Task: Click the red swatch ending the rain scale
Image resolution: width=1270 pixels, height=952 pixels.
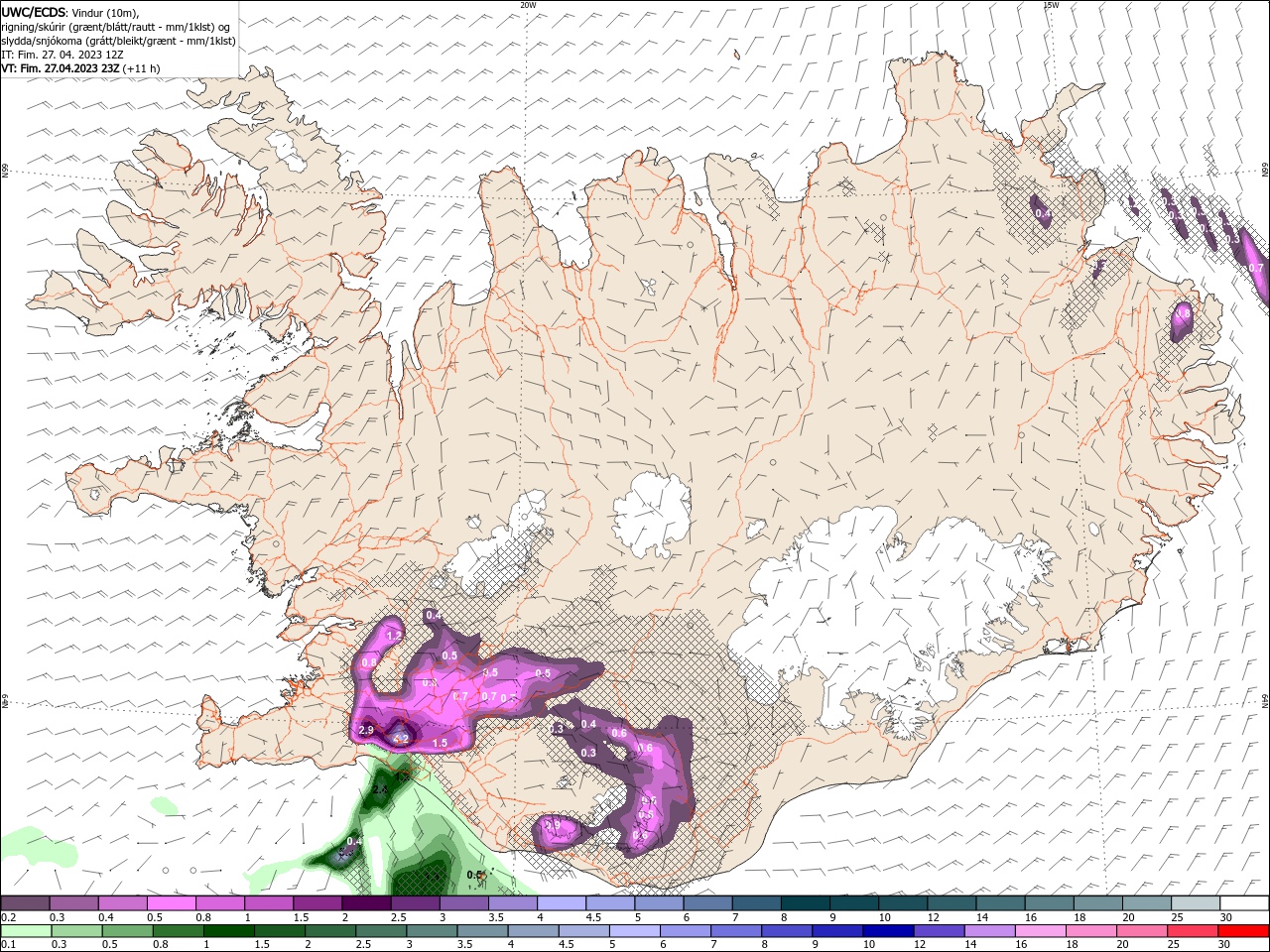Action: point(1242,931)
